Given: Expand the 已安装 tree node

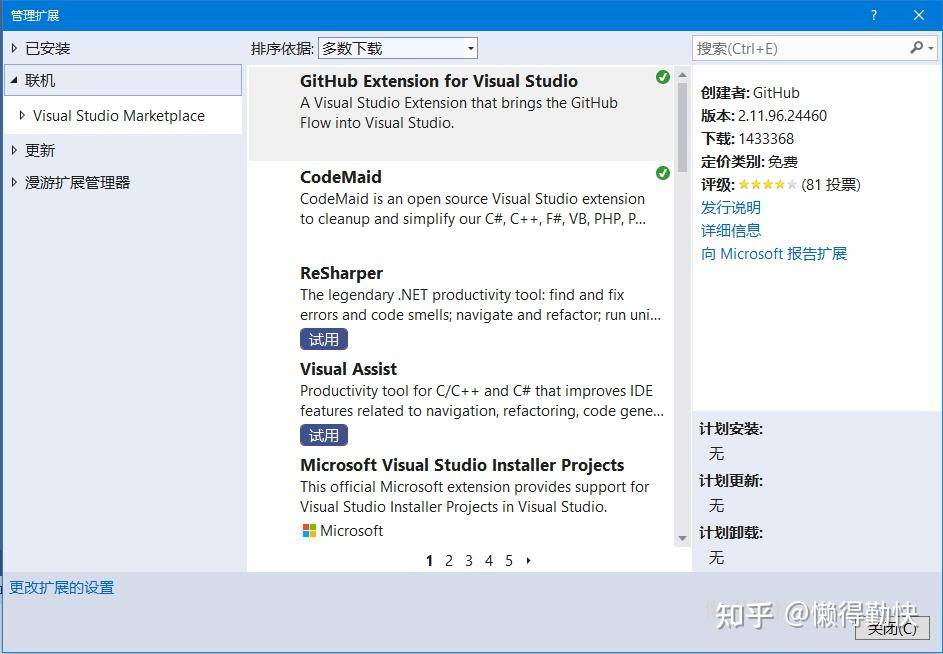Looking at the screenshot, I should pyautogui.click(x=14, y=48).
